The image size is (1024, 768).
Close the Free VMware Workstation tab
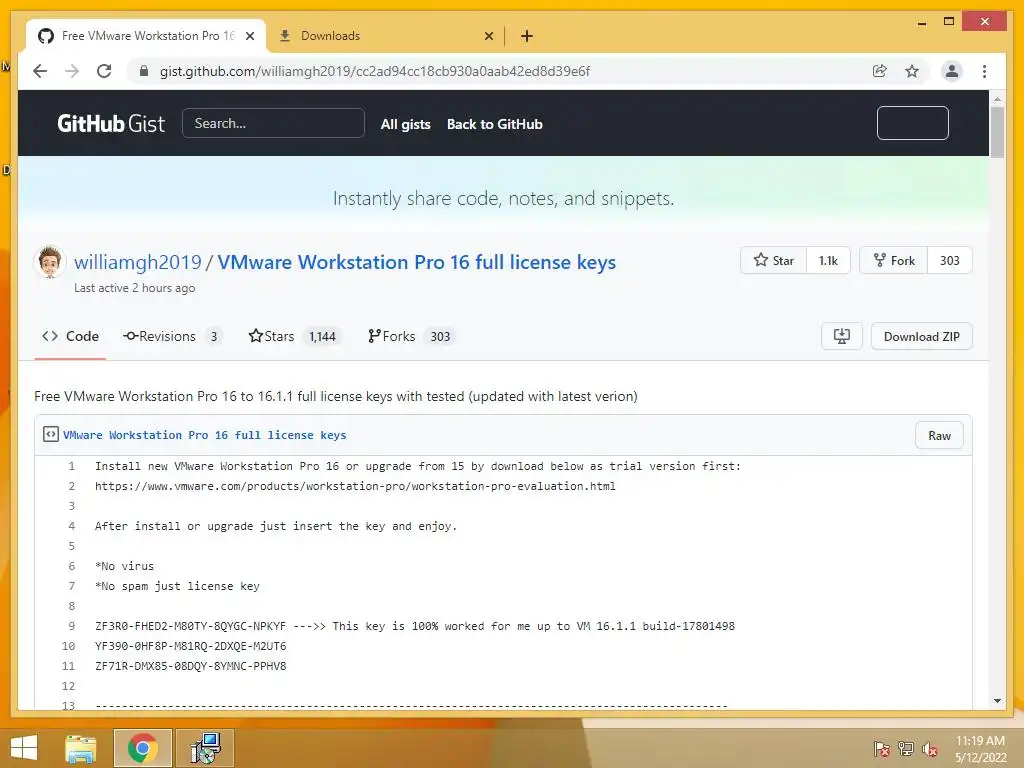click(249, 36)
